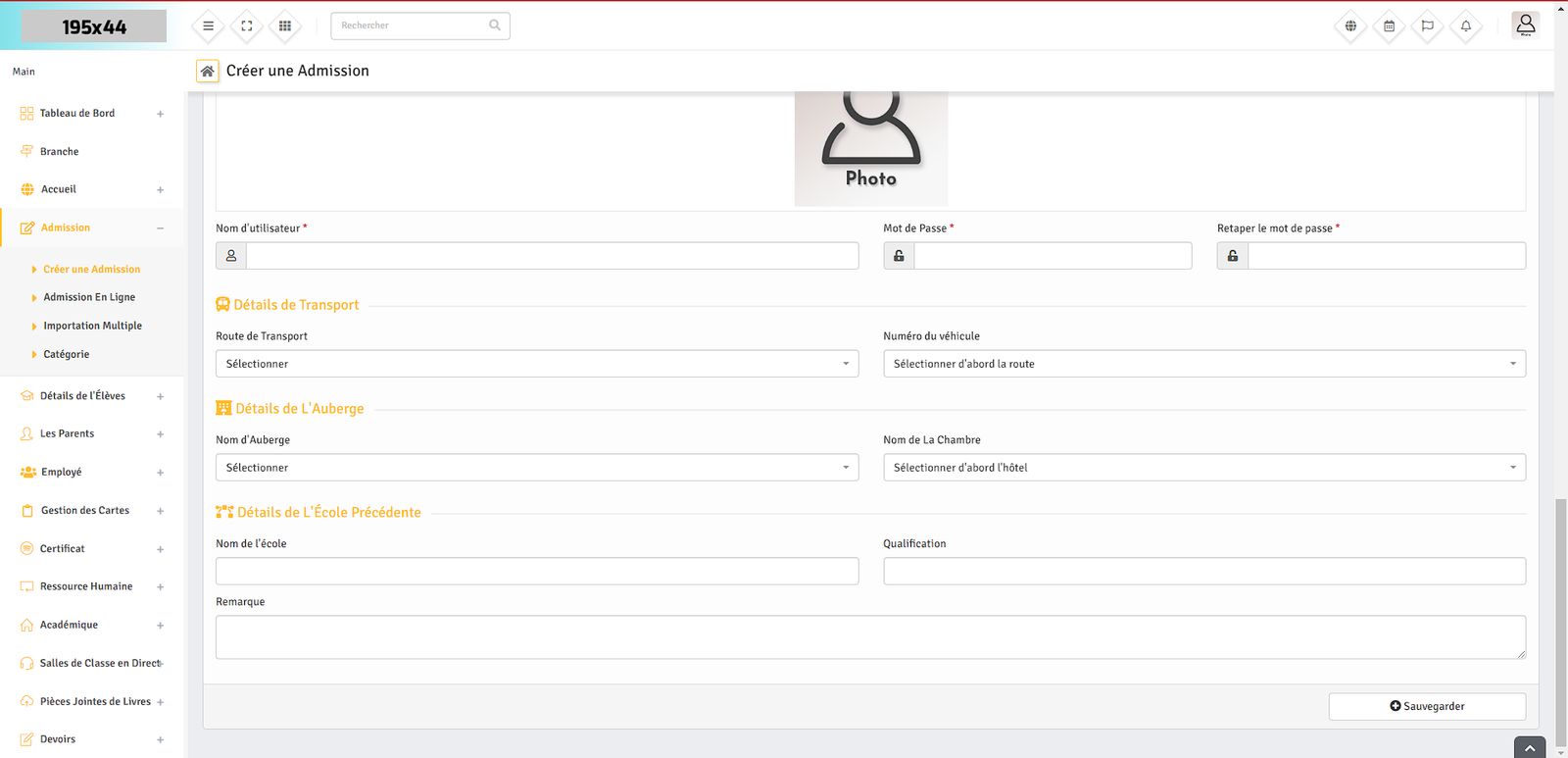Click the home icon beside page title

[208, 71]
